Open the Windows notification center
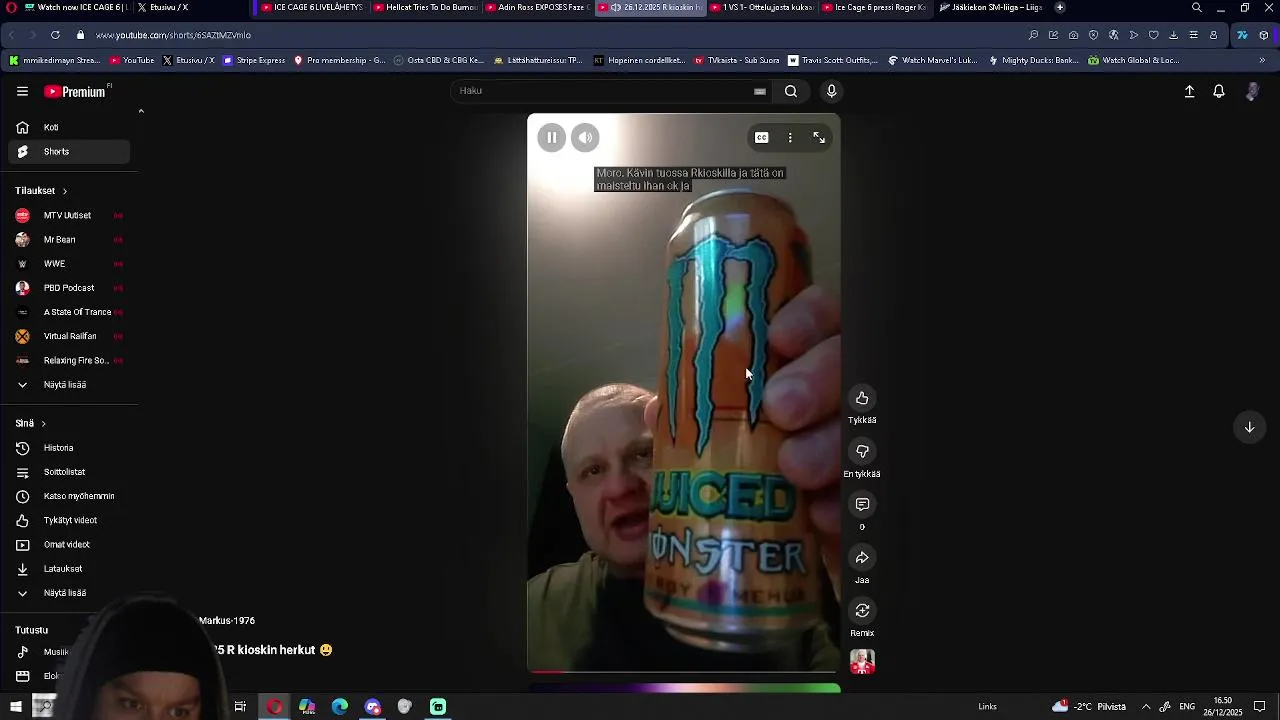 [x=1260, y=707]
